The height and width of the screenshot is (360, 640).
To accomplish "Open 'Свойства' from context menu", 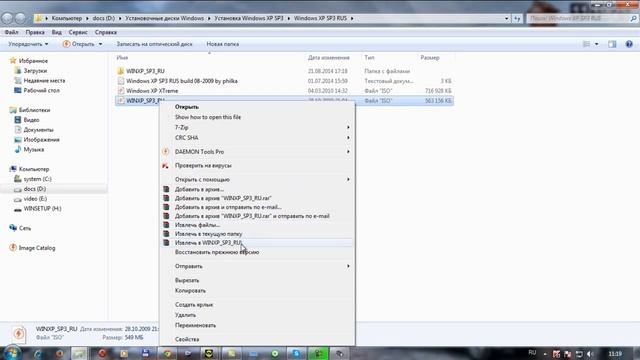I will pos(257,339).
